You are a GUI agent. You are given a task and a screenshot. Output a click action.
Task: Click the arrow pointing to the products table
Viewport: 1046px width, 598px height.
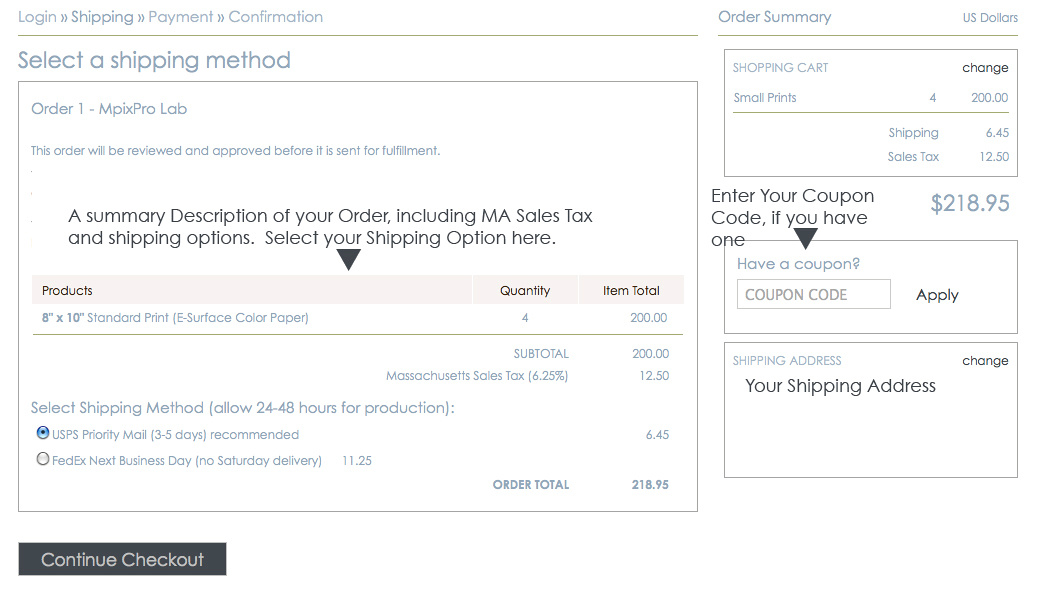[x=348, y=259]
